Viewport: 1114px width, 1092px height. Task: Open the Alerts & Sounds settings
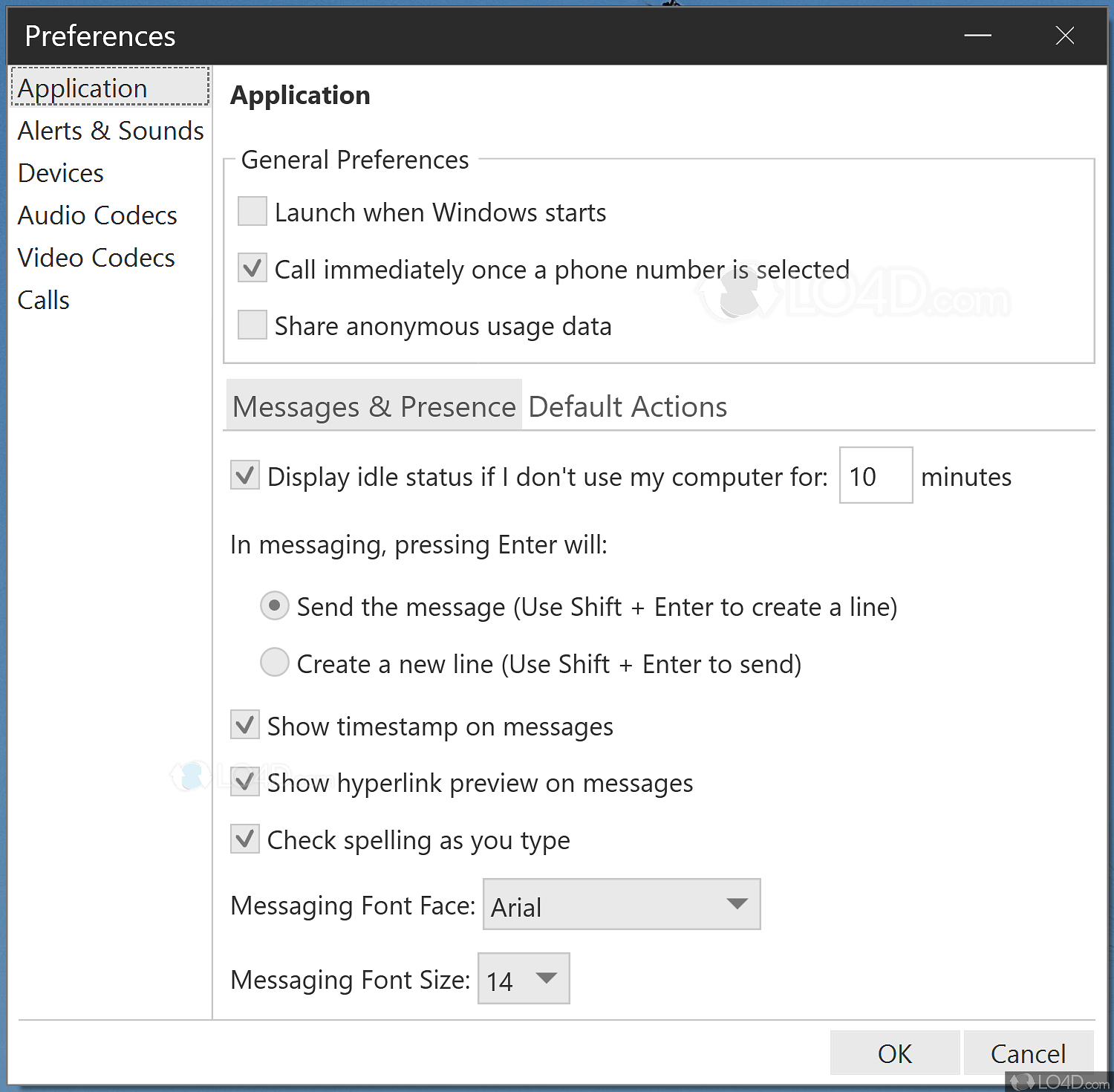coord(110,130)
